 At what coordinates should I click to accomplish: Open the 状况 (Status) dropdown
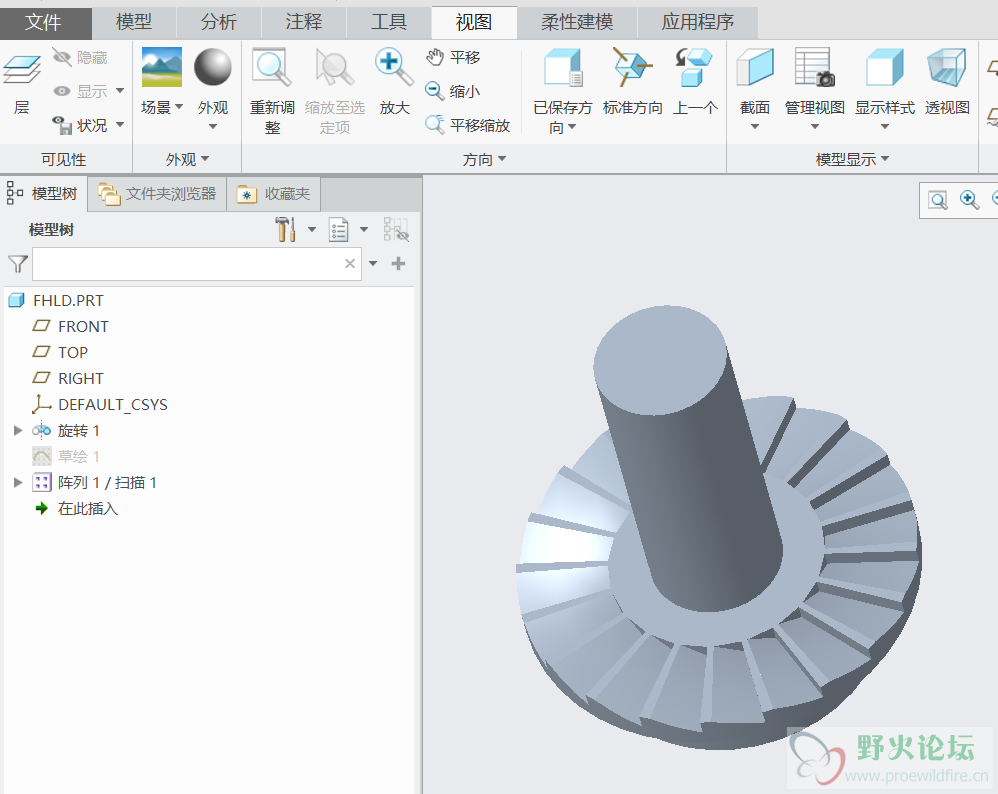120,125
